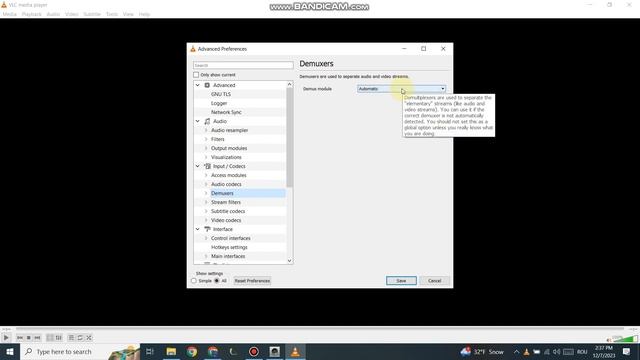Open the Media menu

(x=9, y=14)
